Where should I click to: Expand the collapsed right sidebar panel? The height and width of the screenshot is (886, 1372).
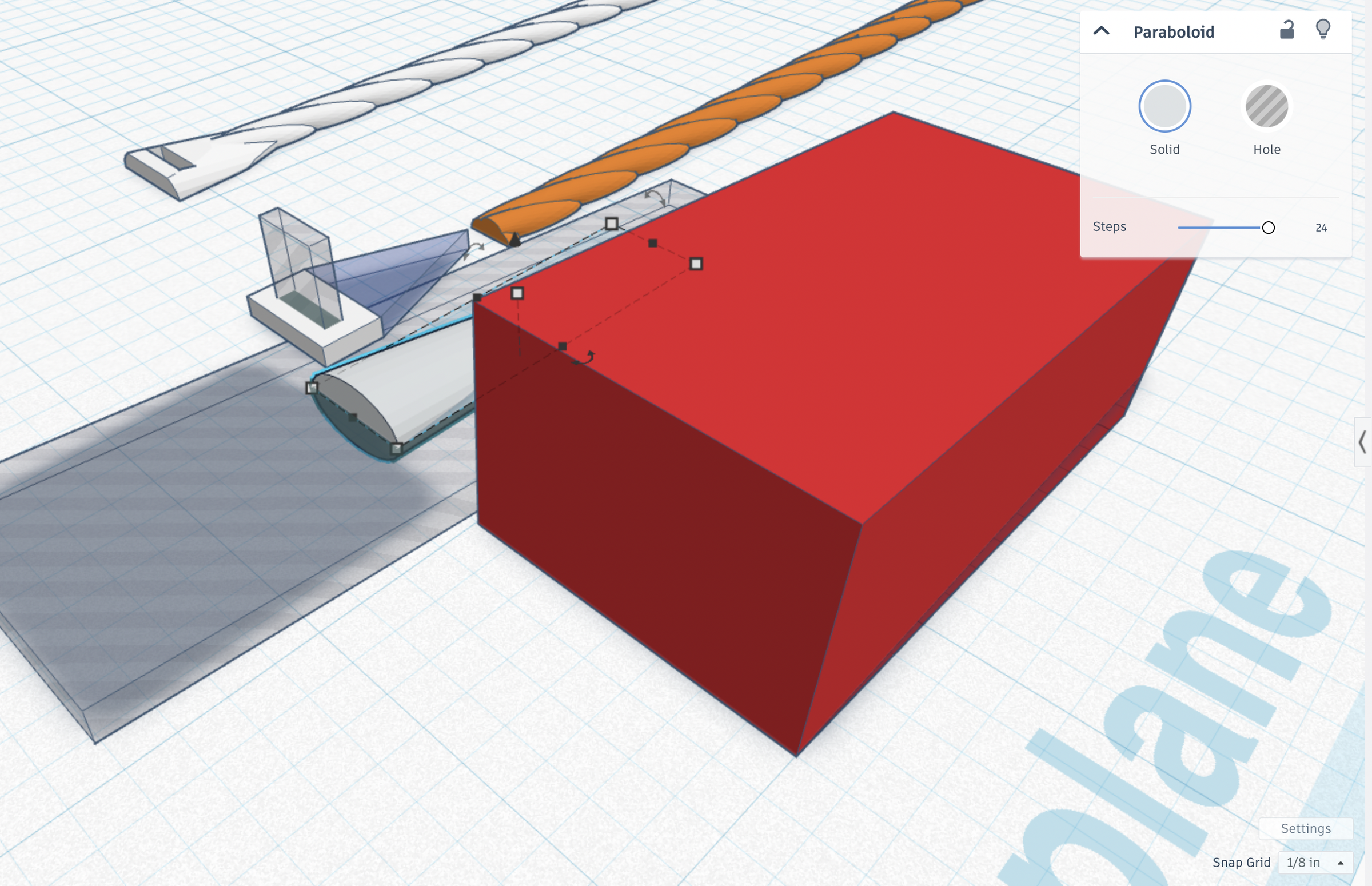[x=1362, y=442]
